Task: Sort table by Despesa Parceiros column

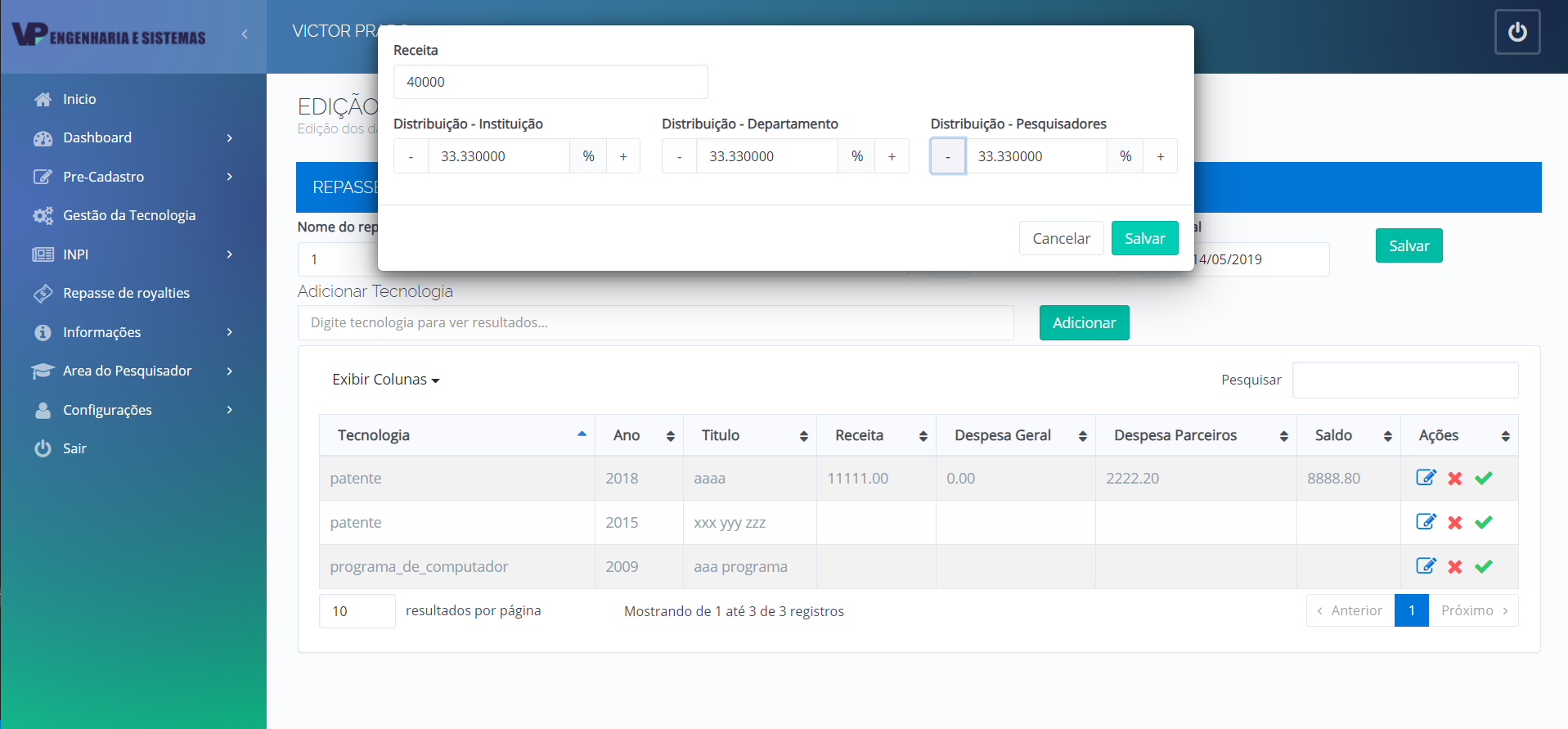Action: tap(1196, 435)
